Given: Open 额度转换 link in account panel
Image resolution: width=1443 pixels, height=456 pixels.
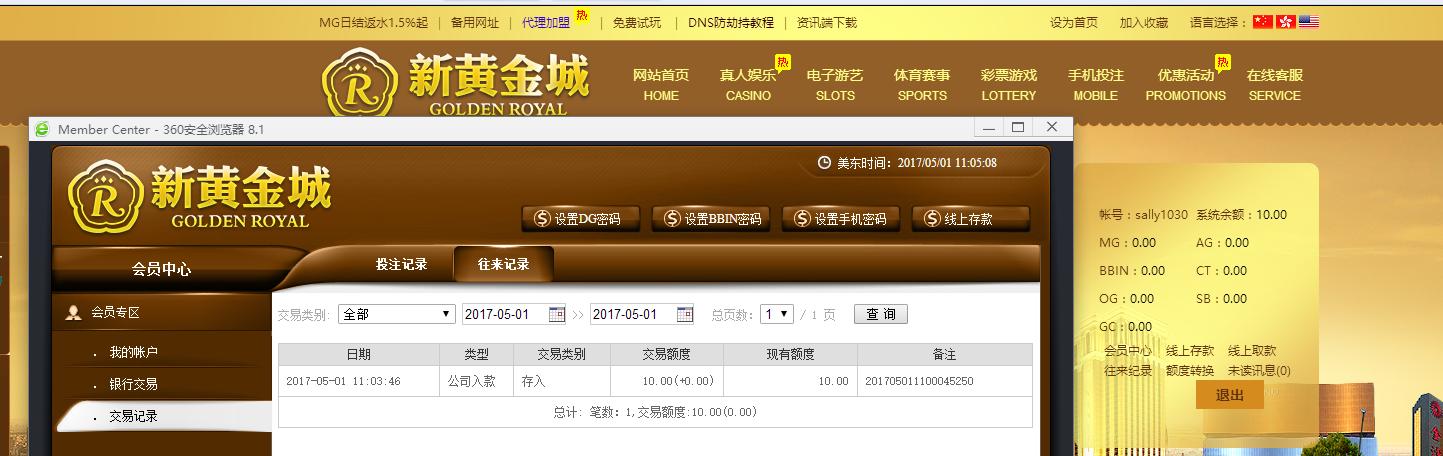Looking at the screenshot, I should [x=1190, y=371].
